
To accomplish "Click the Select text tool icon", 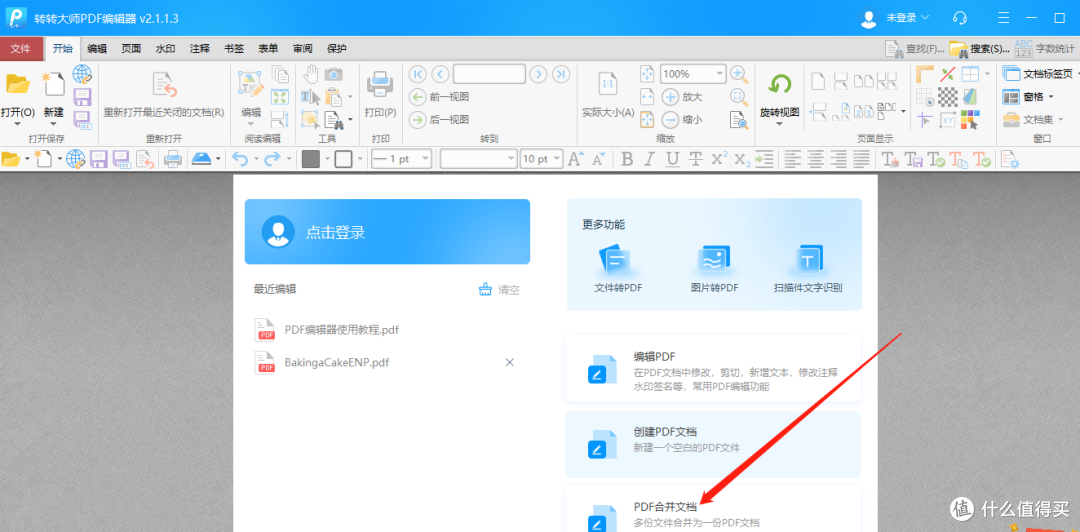I will point(311,96).
